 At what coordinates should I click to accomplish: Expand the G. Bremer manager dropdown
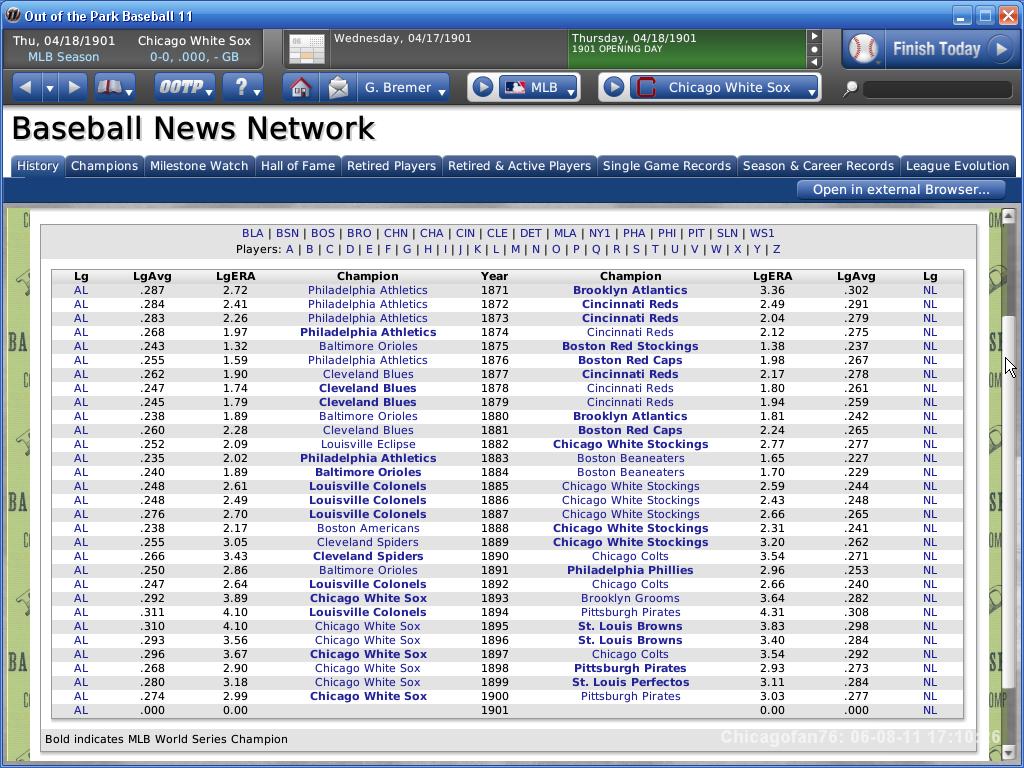(404, 88)
